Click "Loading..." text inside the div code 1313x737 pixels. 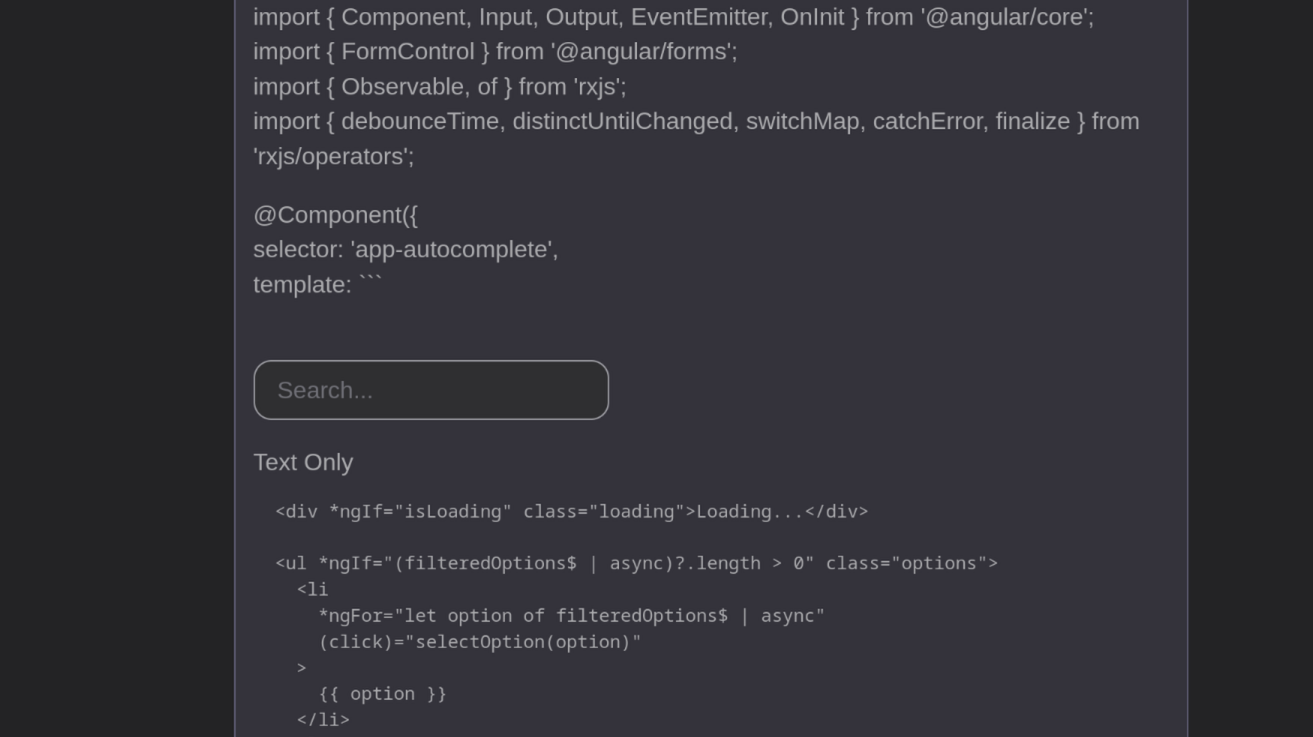click(750, 512)
